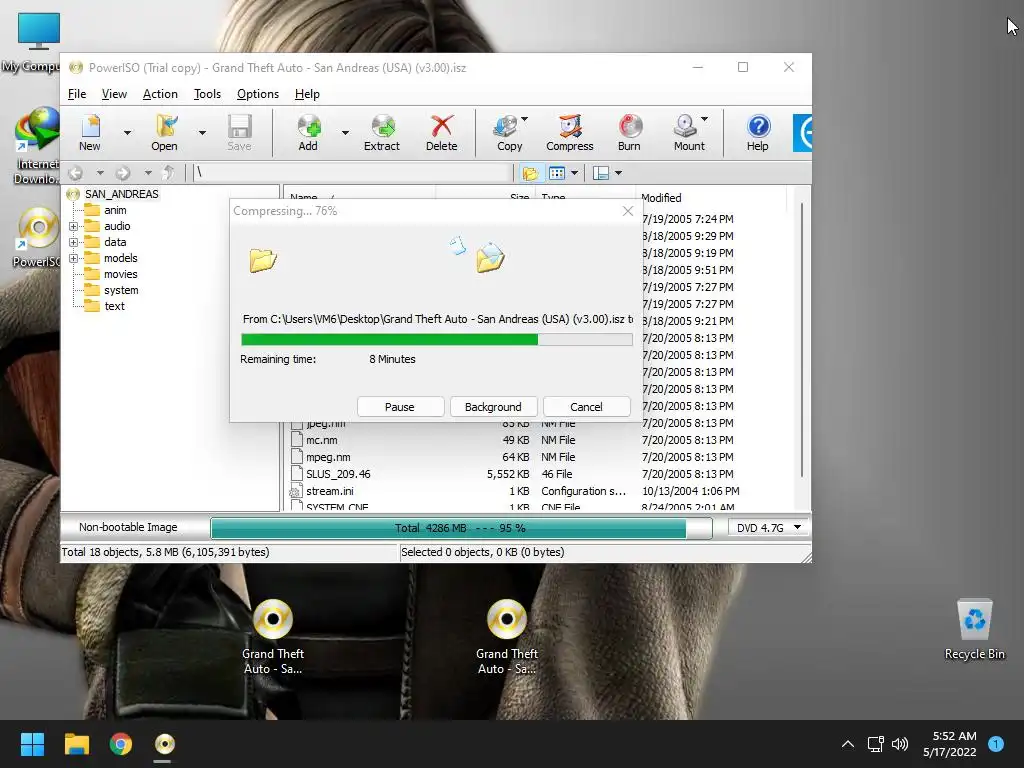Open the Help menu
The height and width of the screenshot is (768, 1024).
[307, 94]
